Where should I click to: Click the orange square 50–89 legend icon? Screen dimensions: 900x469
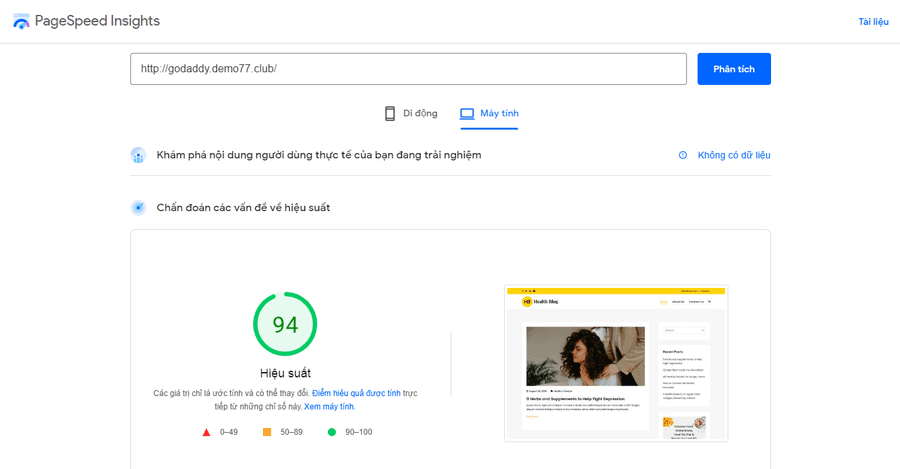coord(267,432)
